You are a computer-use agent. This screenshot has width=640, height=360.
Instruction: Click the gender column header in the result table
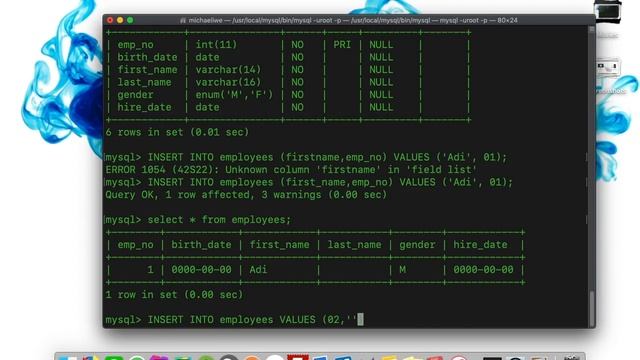pos(417,245)
